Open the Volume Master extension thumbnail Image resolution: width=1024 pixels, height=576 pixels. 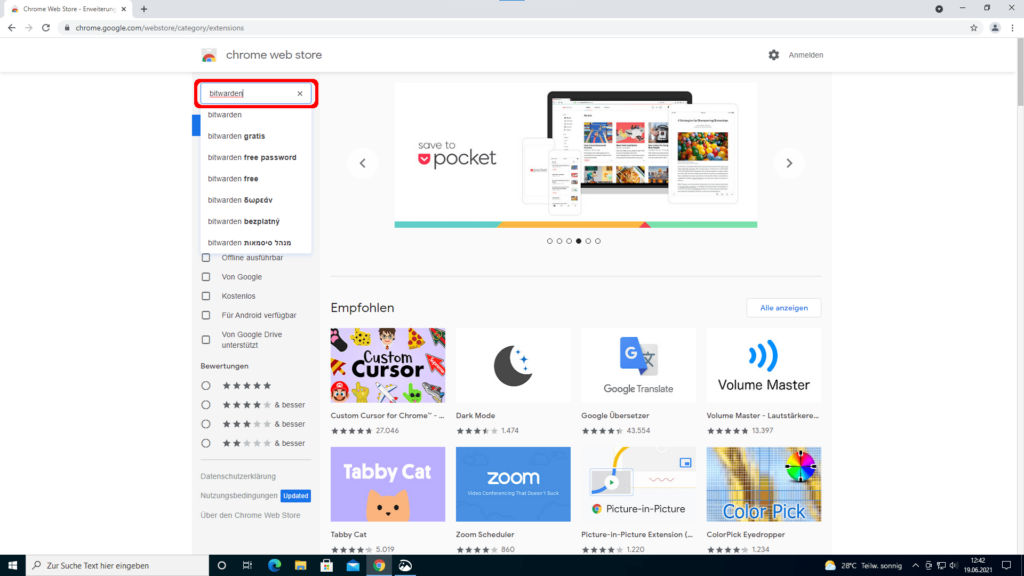[x=764, y=365]
